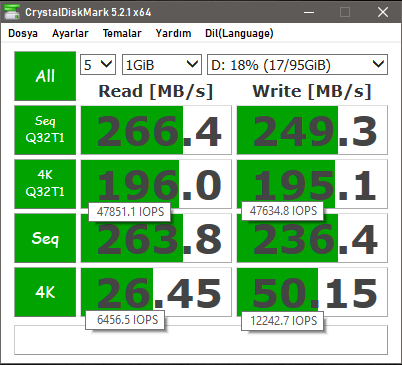Open the Dosya menu
This screenshot has width=402, height=365.
click(23, 33)
